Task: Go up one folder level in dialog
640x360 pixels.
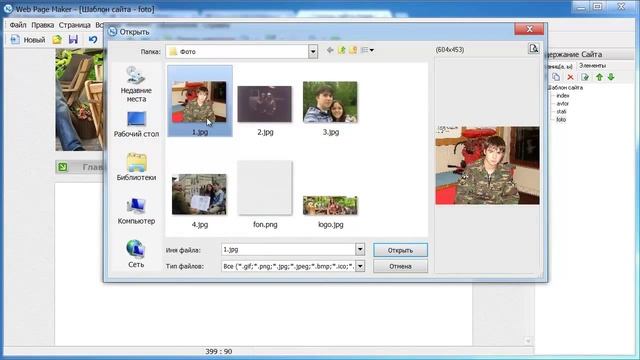Action: coord(342,50)
